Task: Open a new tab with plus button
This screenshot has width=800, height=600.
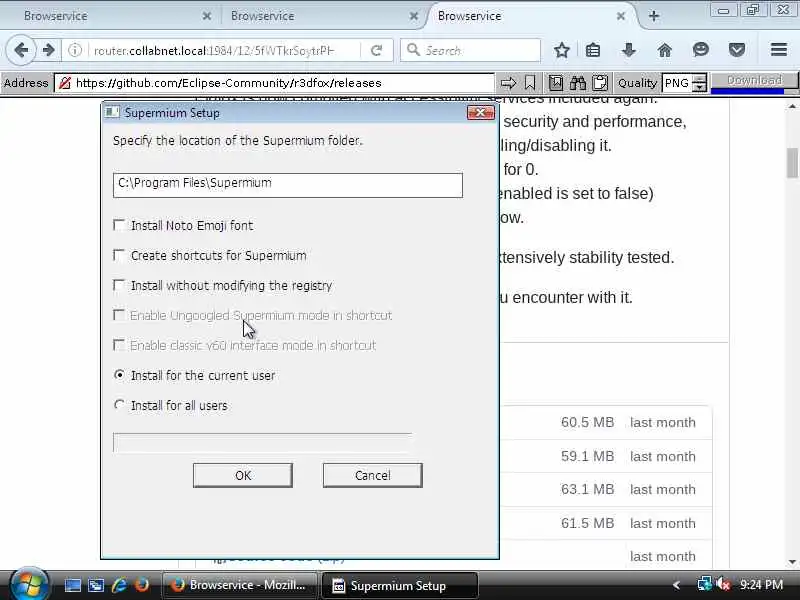Action: pos(654,16)
